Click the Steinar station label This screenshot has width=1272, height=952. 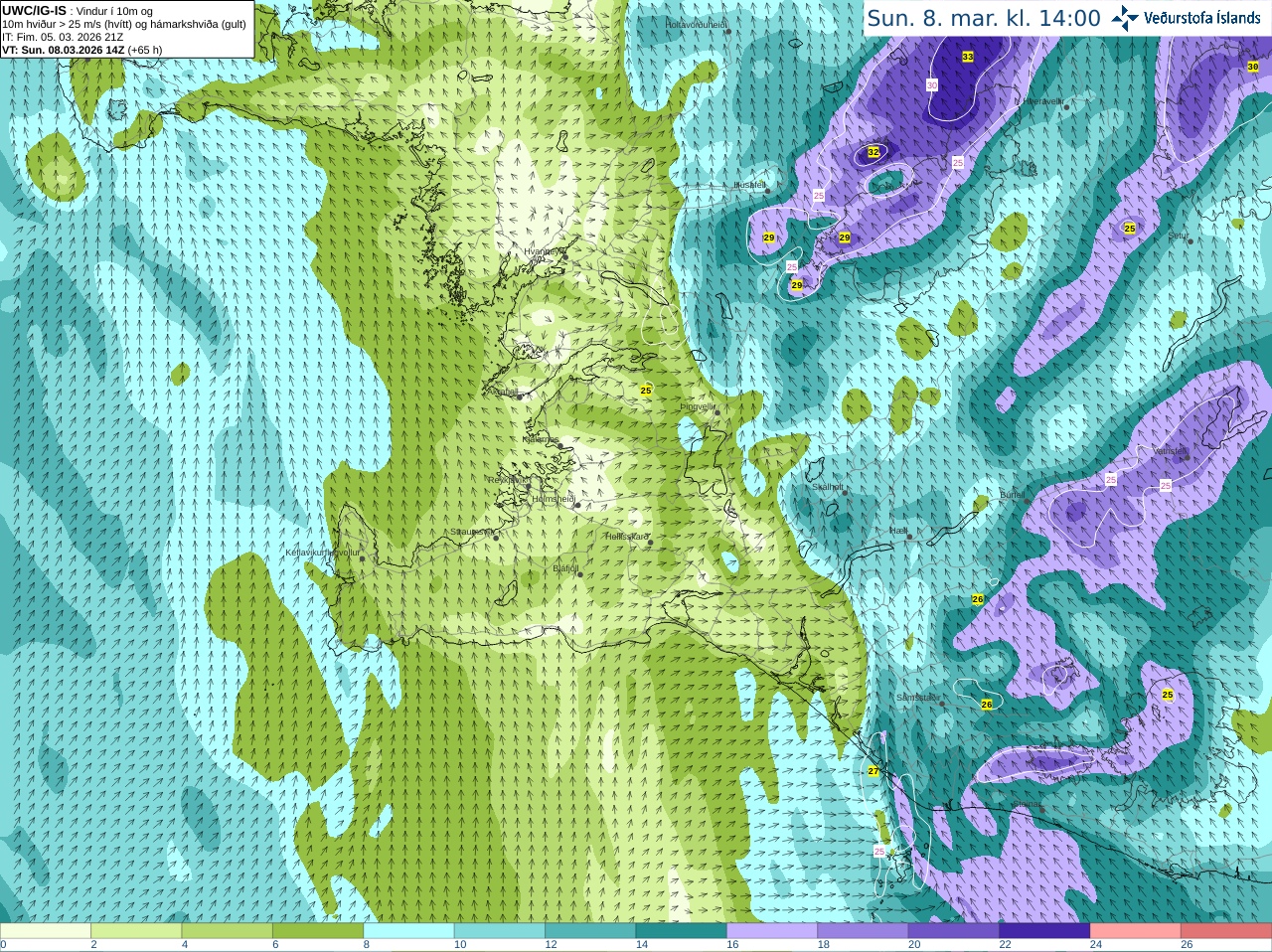click(x=1026, y=804)
